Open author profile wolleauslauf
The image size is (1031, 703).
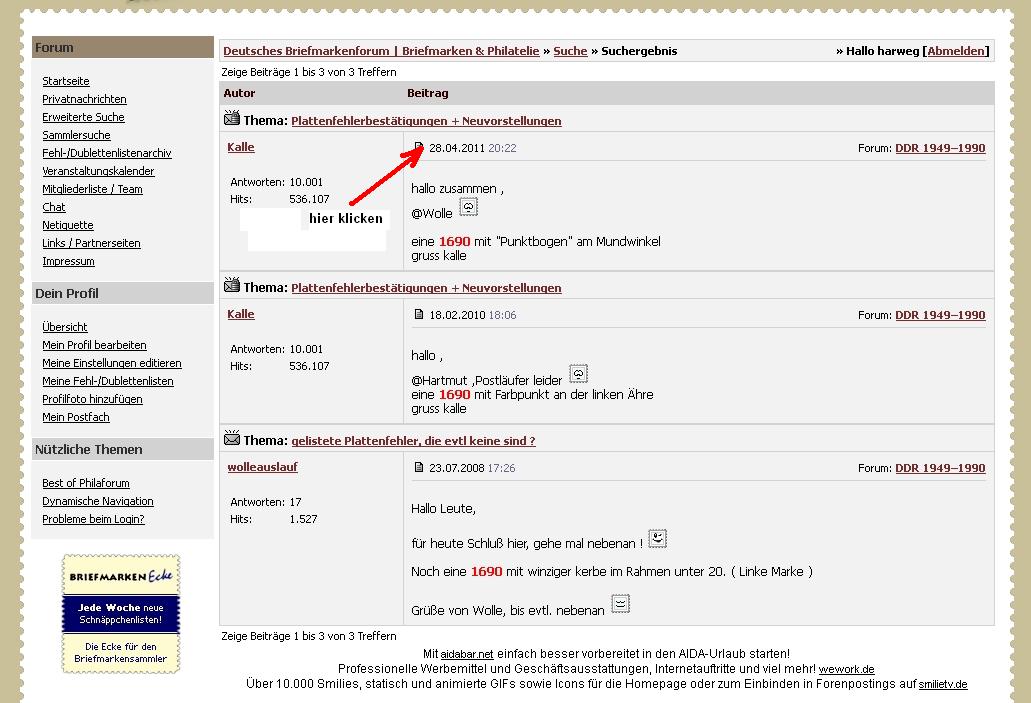click(x=262, y=467)
